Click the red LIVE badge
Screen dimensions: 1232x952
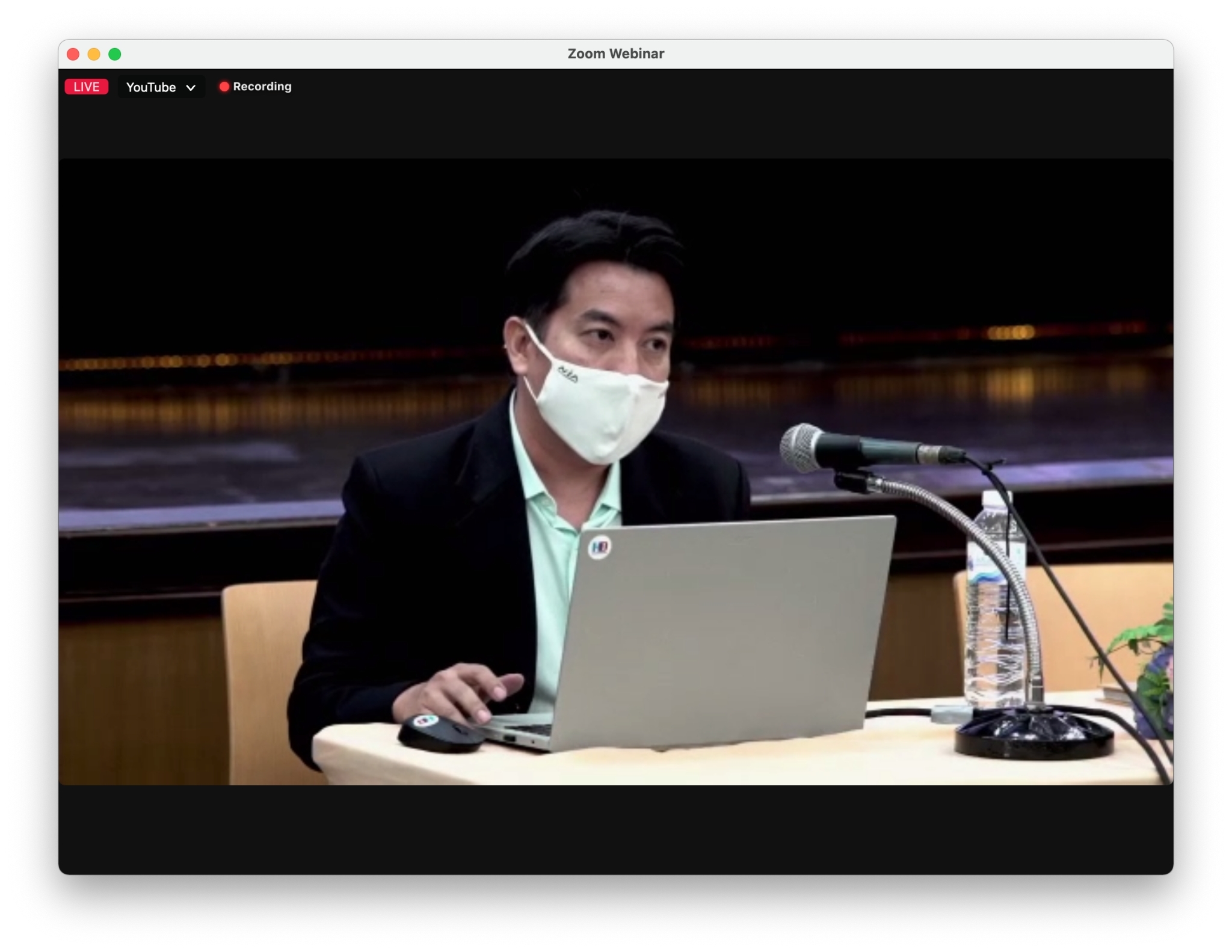86,87
